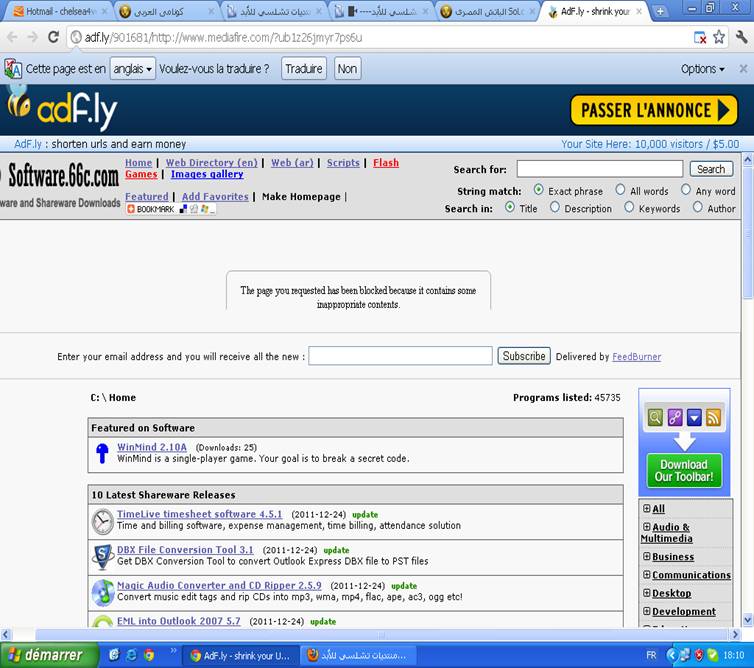The height and width of the screenshot is (668, 754).
Task: Click the TimeLive clock icon
Action: [x=102, y=521]
